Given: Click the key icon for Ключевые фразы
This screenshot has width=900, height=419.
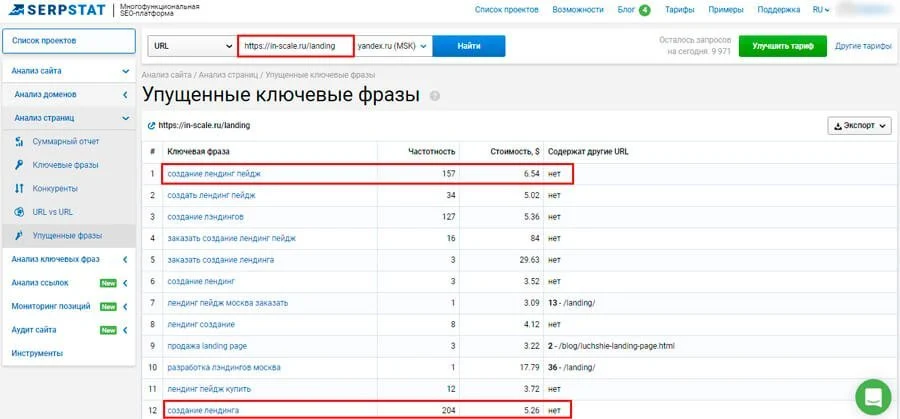Looking at the screenshot, I should (20, 165).
